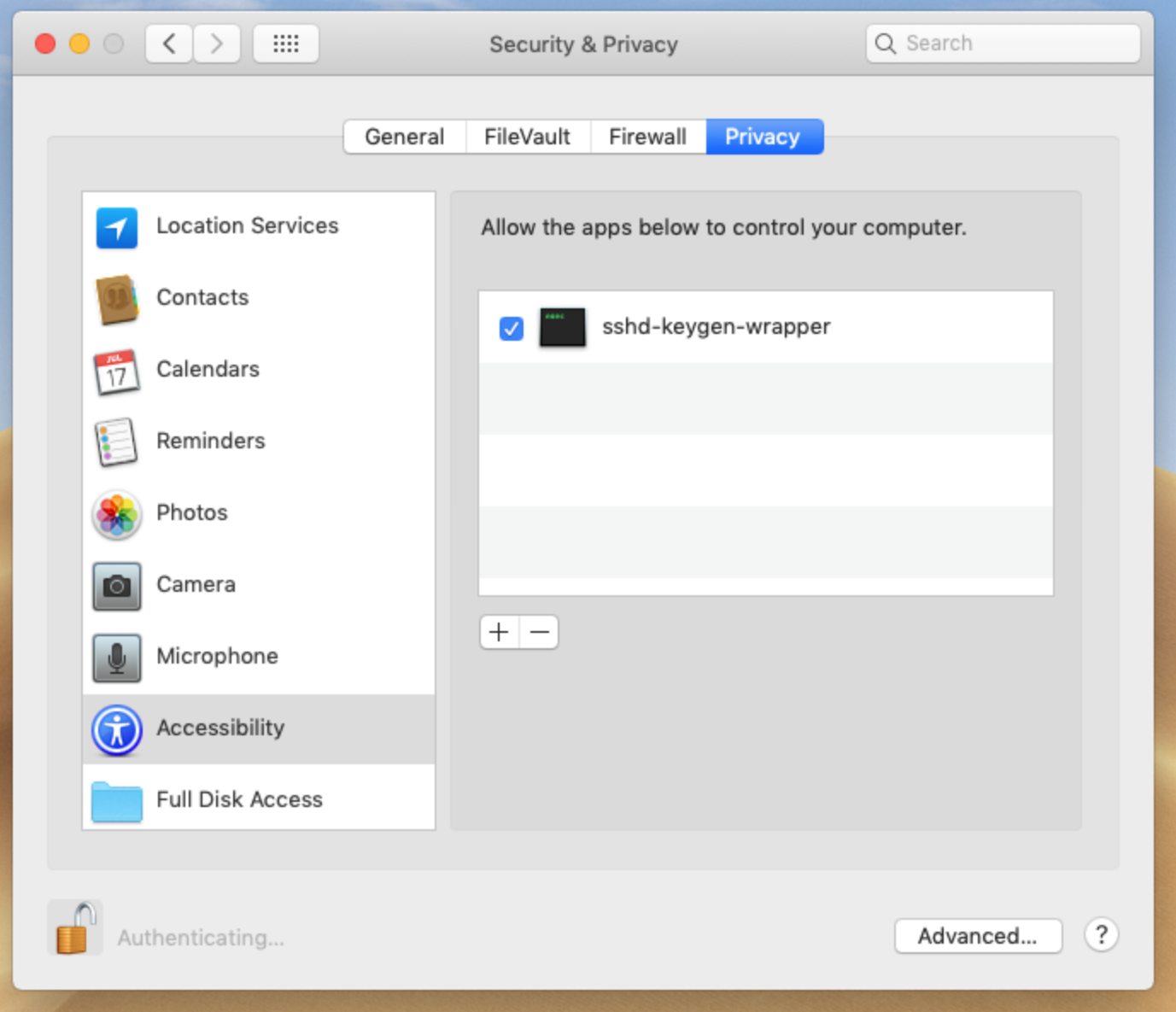The image size is (1176, 1012).
Task: Switch to the Firewall tab
Action: coord(647,137)
